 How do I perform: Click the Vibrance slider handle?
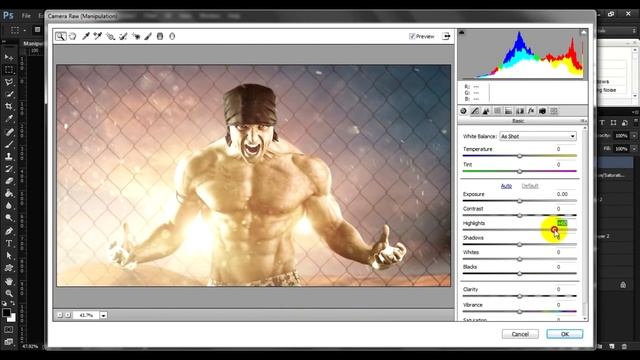[520, 312]
